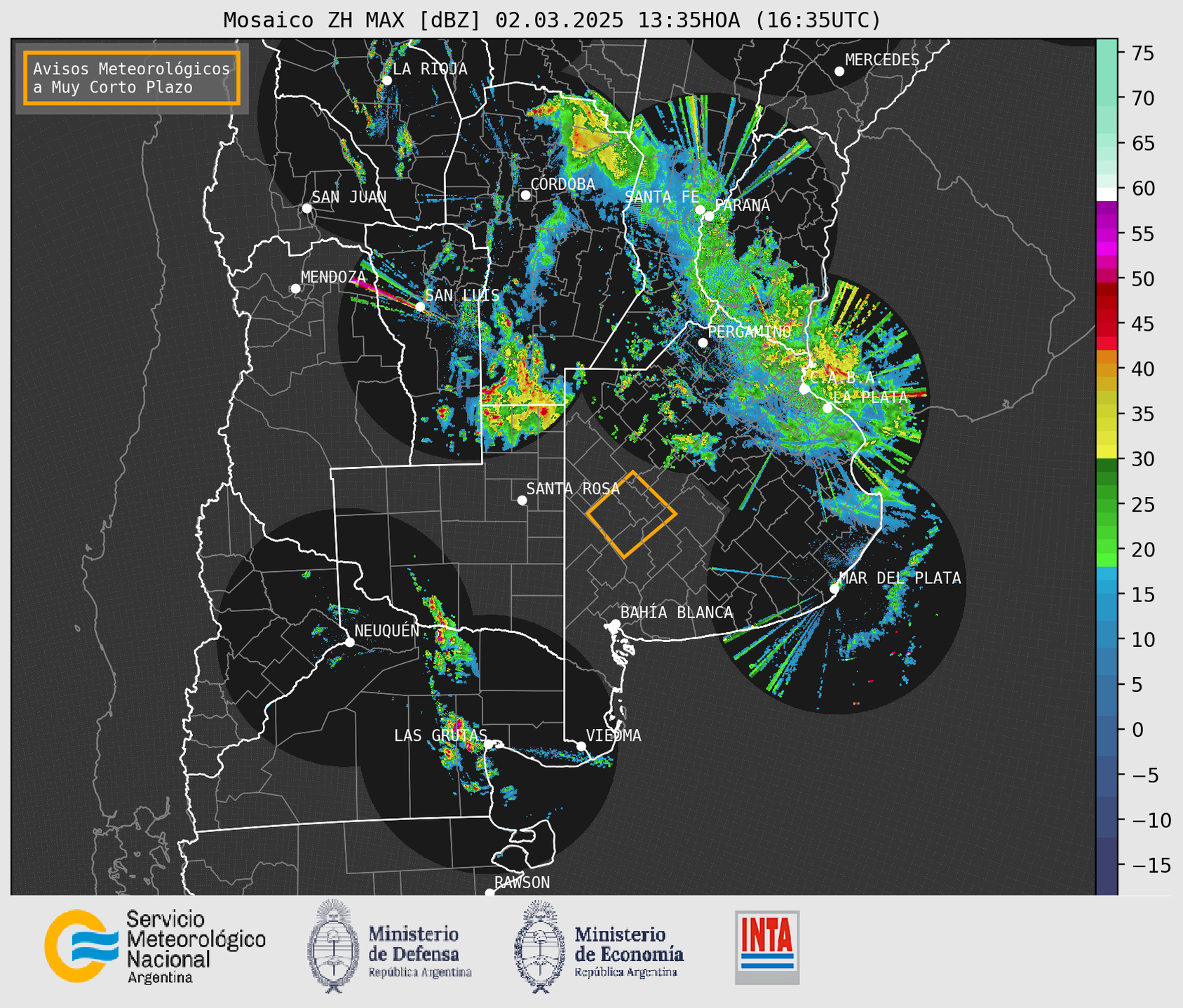Image resolution: width=1183 pixels, height=1008 pixels.
Task: Click the Avisos Meteorológicos a Muy Corto Plazo legend box
Action: [132, 78]
